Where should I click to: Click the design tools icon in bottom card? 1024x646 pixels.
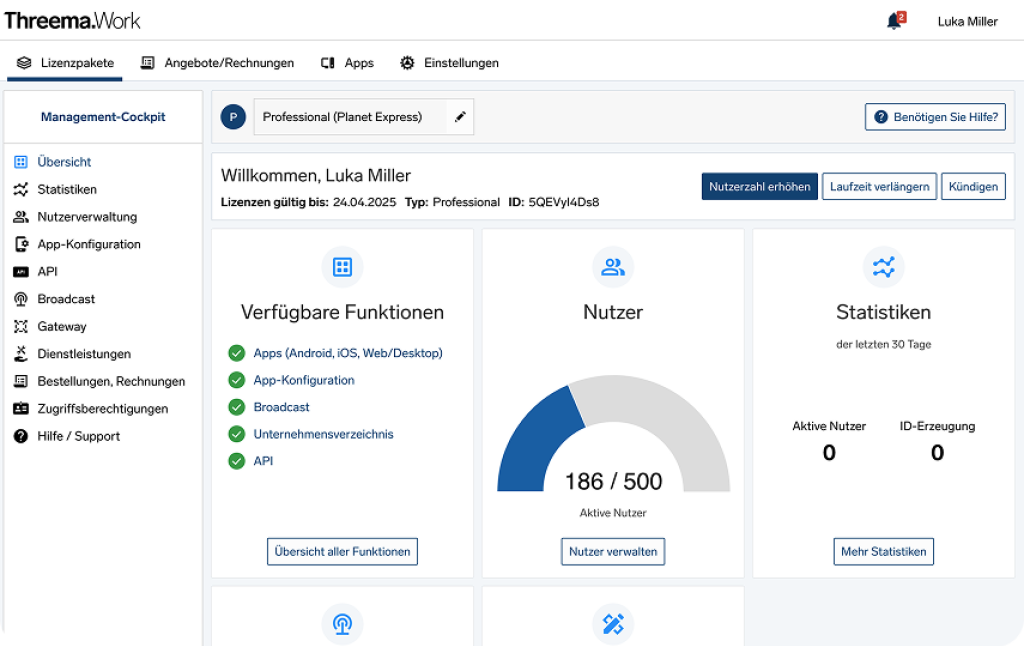[613, 624]
